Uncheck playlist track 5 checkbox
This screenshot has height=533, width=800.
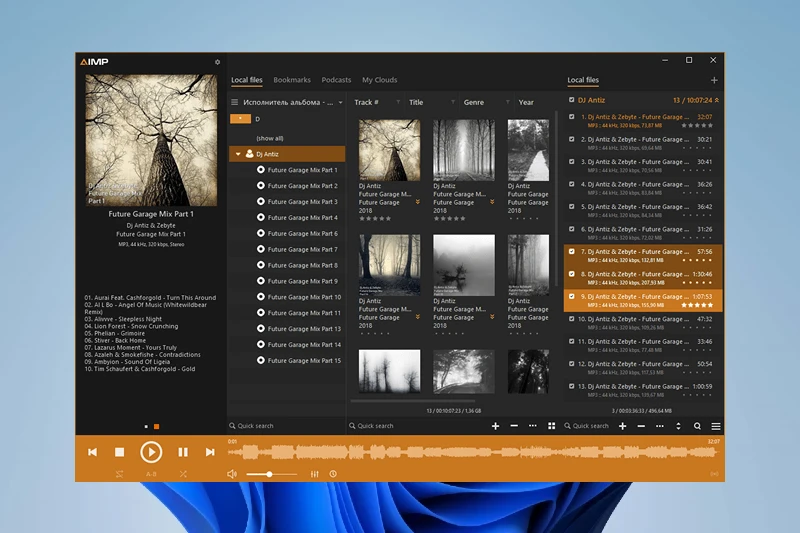click(x=571, y=206)
